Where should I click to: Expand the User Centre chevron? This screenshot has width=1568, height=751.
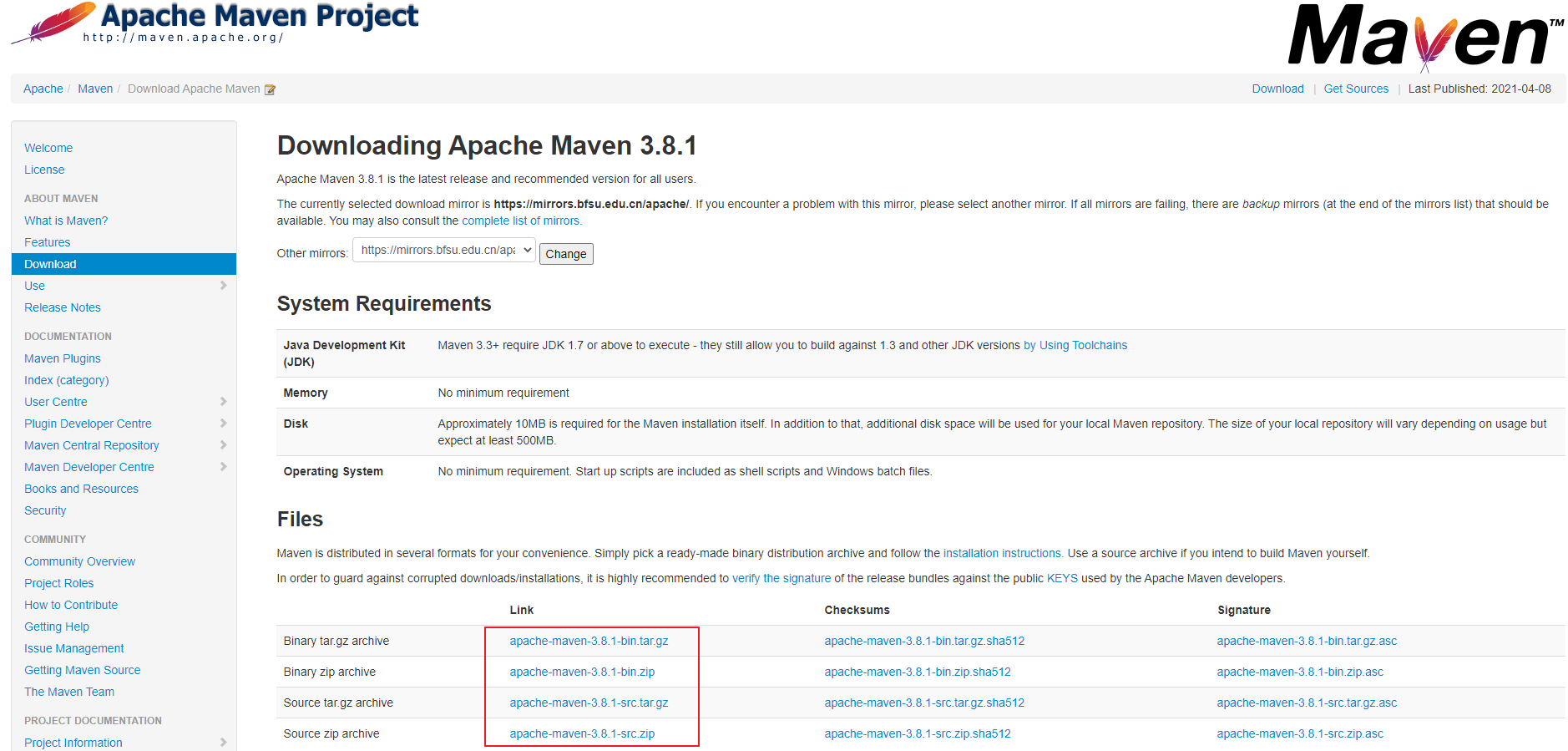[x=223, y=402]
